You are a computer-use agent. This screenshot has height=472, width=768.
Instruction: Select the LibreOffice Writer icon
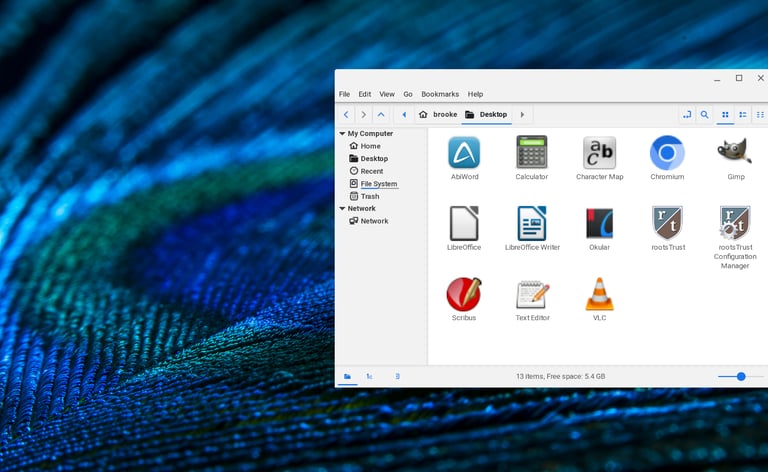click(x=531, y=223)
